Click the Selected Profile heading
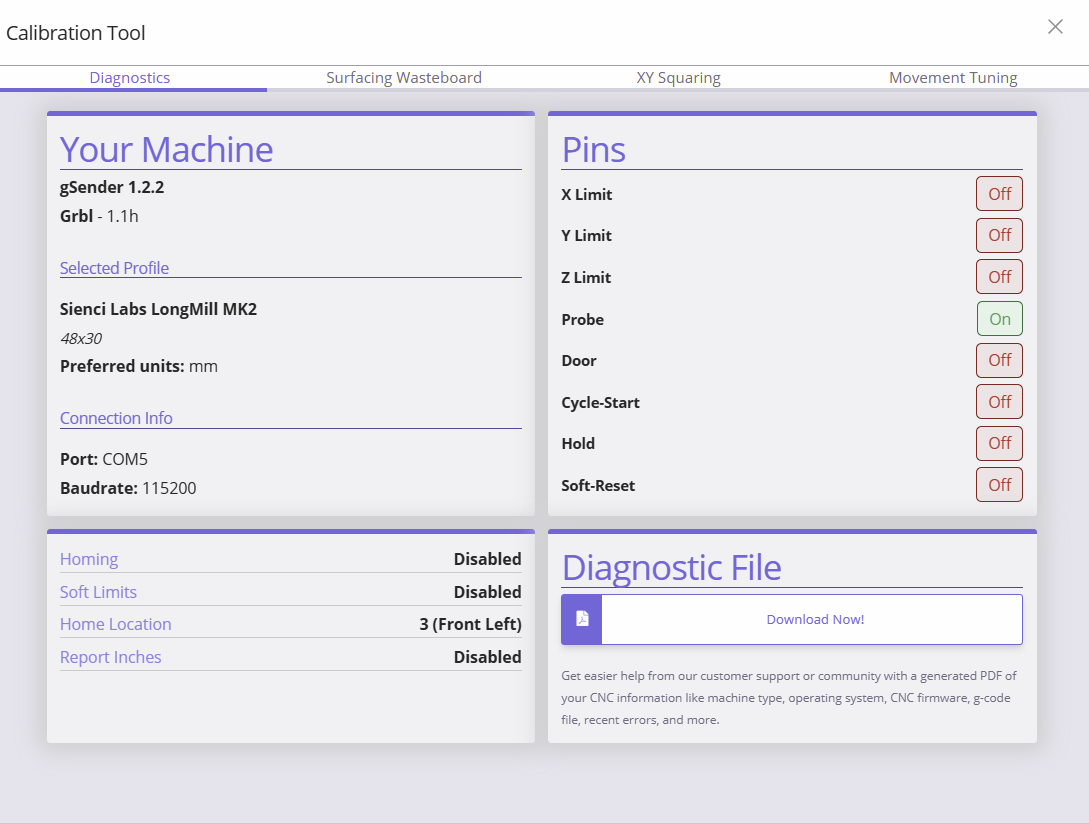Image resolution: width=1089 pixels, height=824 pixels. (x=114, y=268)
